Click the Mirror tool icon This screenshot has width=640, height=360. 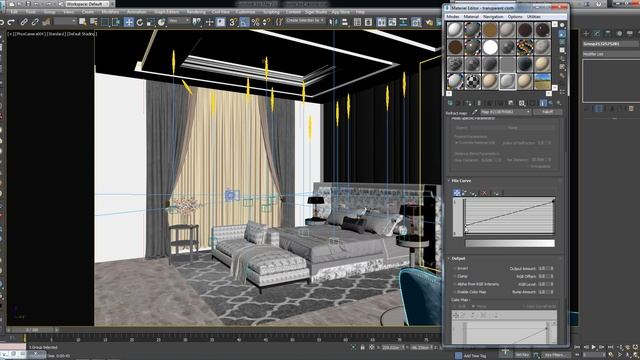click(x=334, y=22)
